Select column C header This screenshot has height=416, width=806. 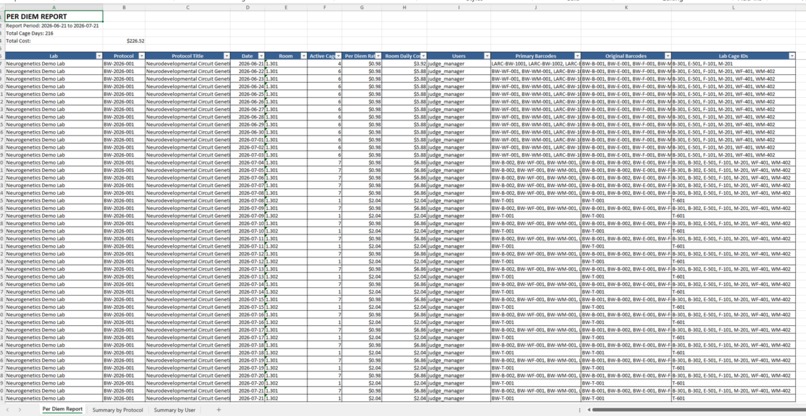click(x=188, y=7)
